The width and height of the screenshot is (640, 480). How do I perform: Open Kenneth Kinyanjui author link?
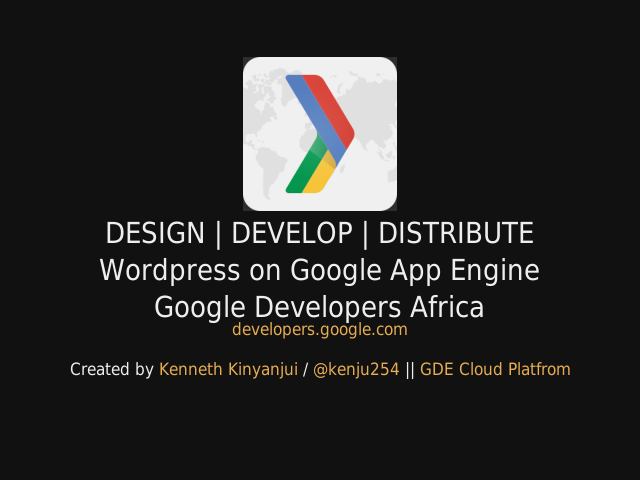click(x=229, y=369)
